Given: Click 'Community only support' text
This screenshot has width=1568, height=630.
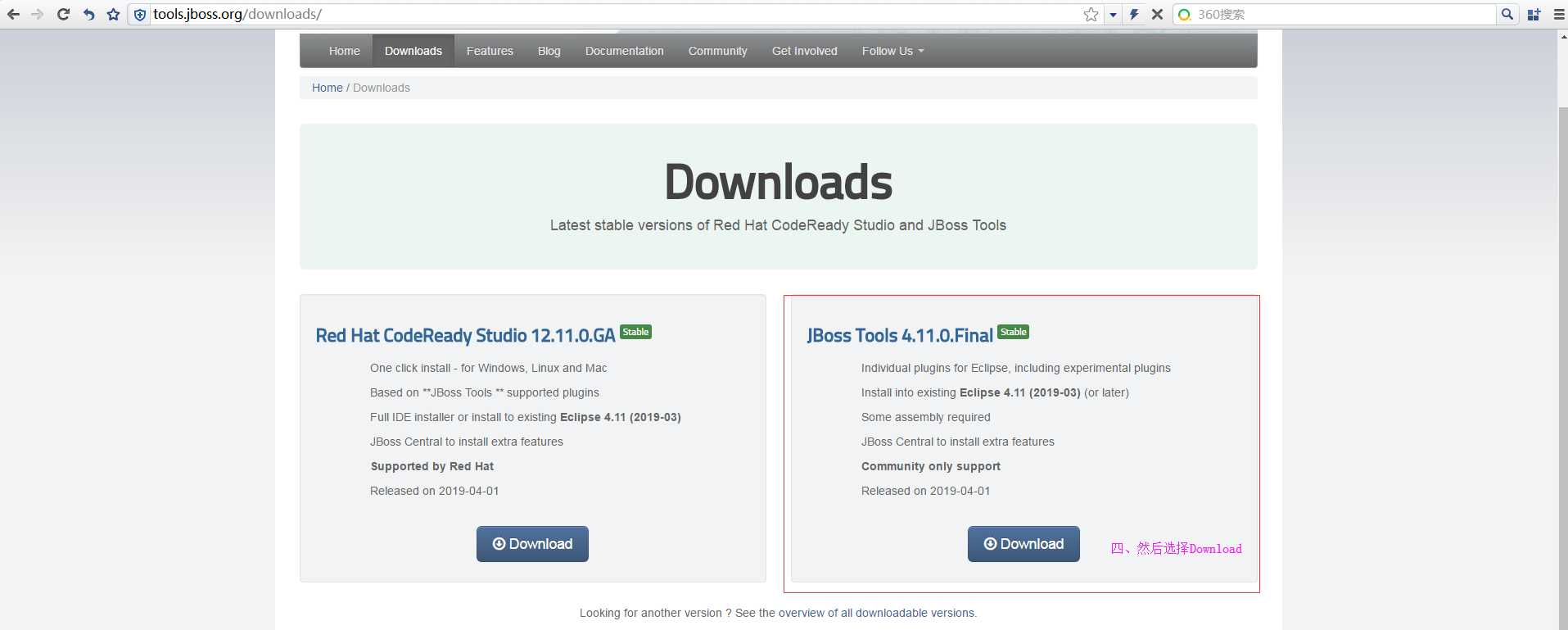Looking at the screenshot, I should [931, 466].
